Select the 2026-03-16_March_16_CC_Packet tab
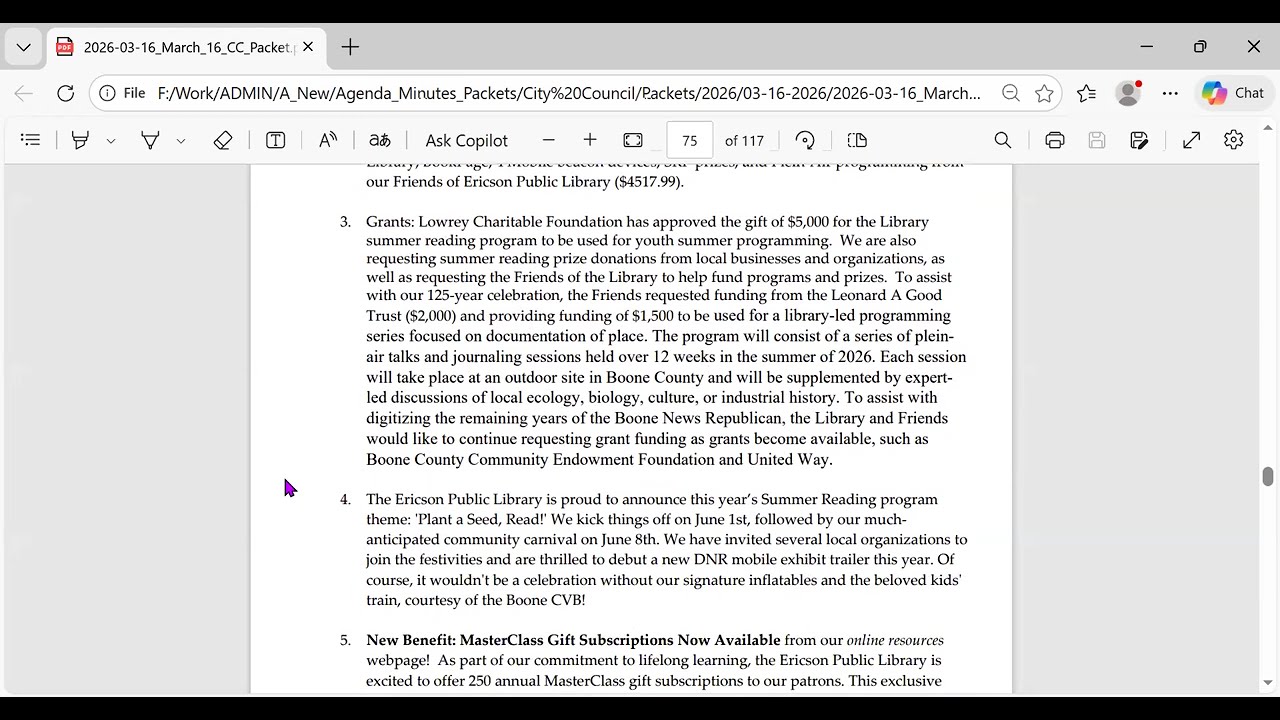Screen dimensions: 1280x720 [x=185, y=47]
